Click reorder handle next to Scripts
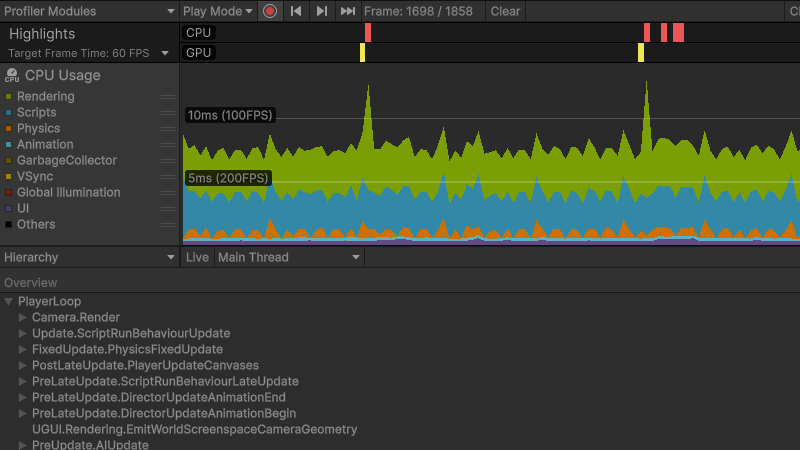This screenshot has height=450, width=800. point(168,113)
